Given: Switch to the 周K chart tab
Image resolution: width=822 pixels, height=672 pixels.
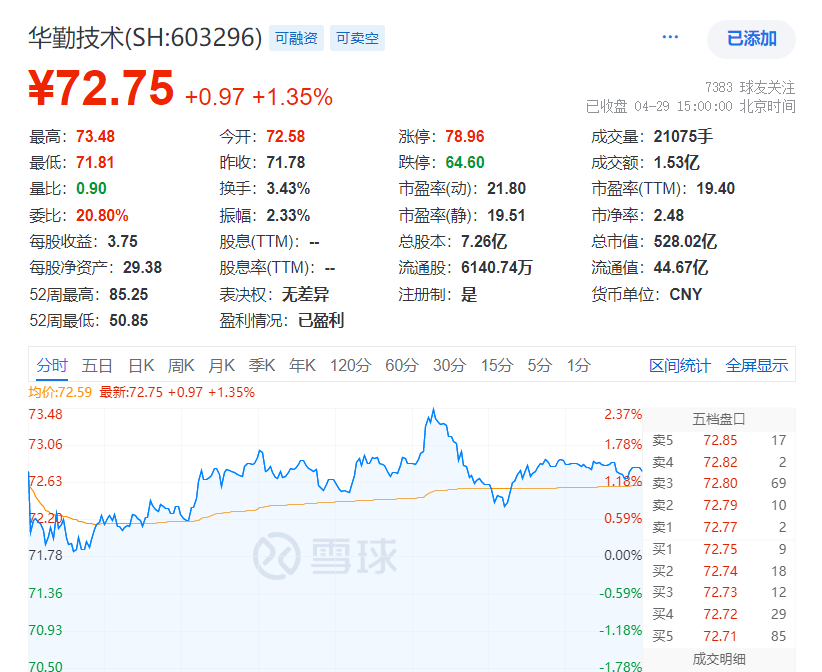Looking at the screenshot, I should click(181, 365).
